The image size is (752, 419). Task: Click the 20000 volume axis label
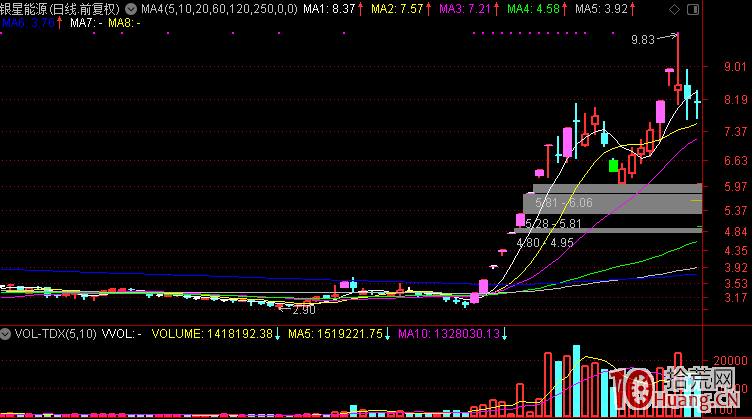tap(730, 361)
